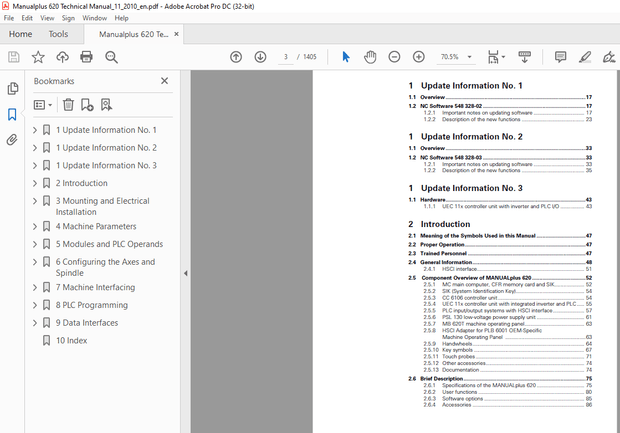The image size is (620, 433).
Task: Click the Save file icon
Action: coord(13,57)
